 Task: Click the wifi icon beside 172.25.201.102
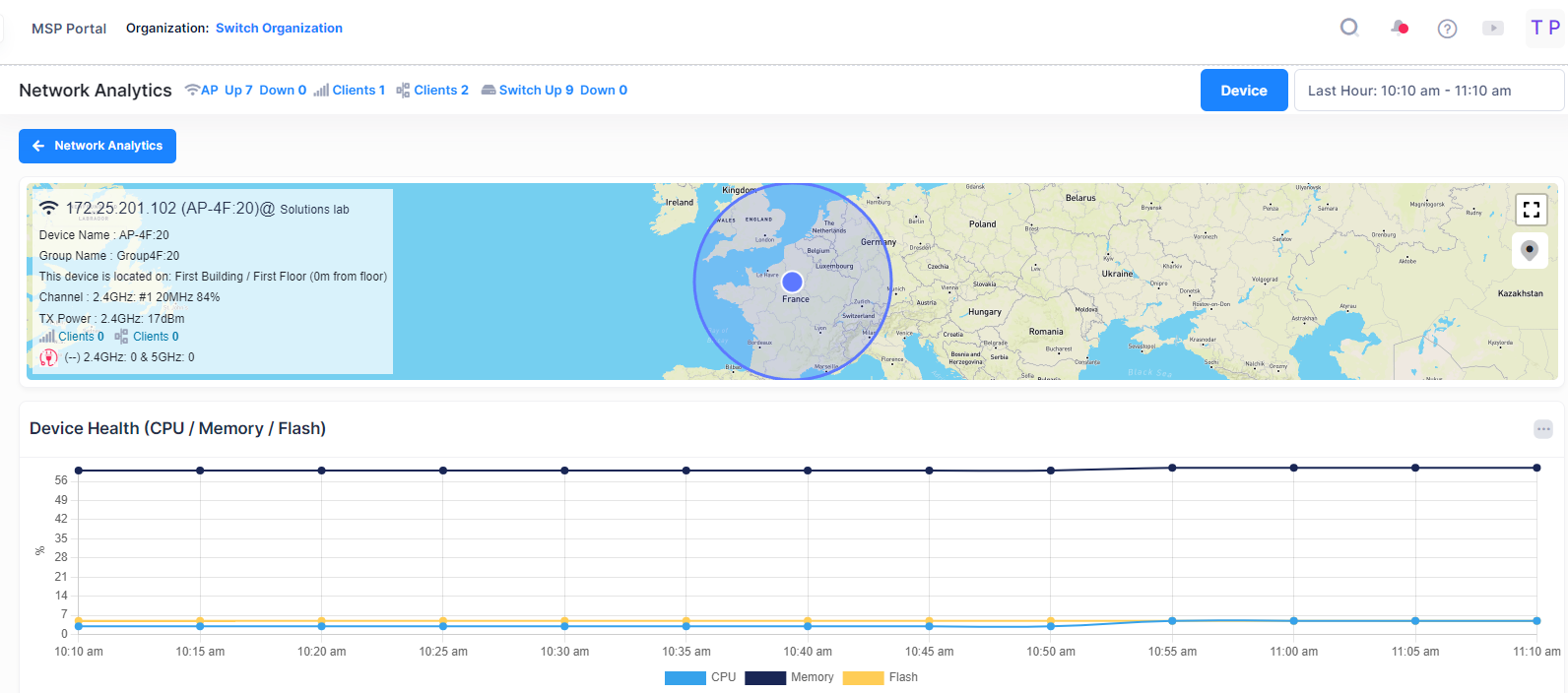(48, 208)
